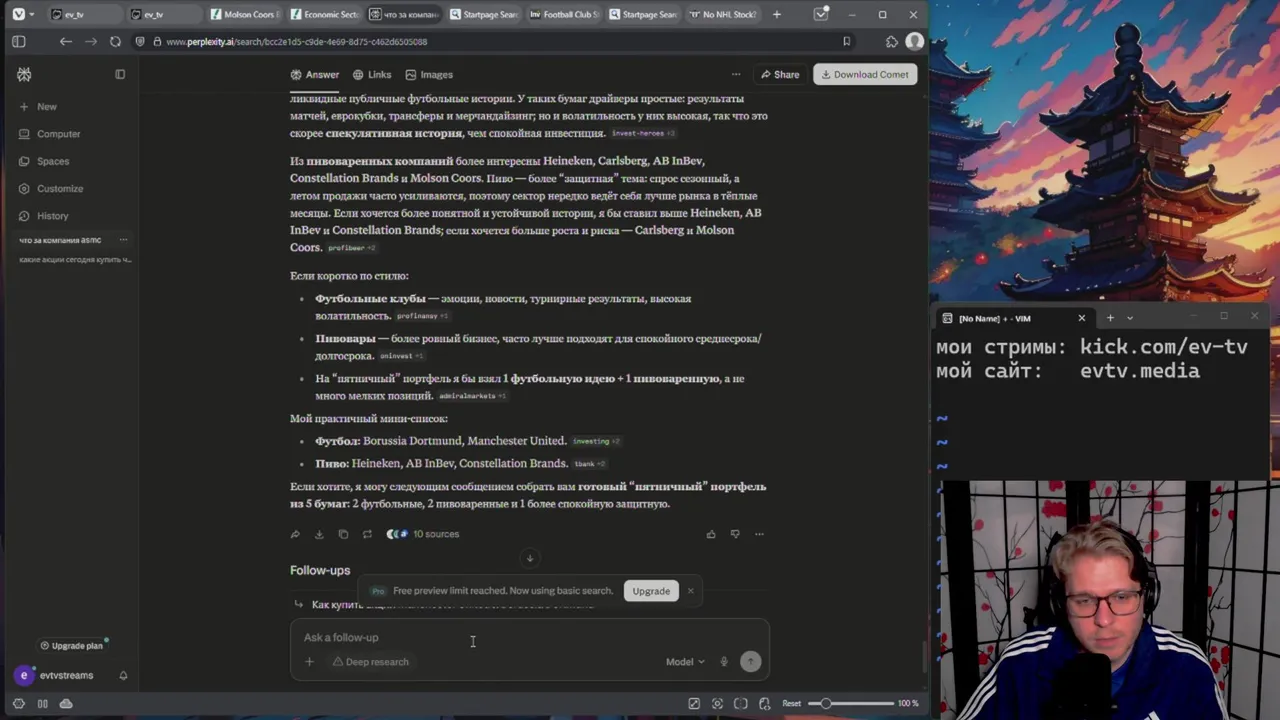Share answer via arrow icon
Viewport: 1280px width, 720px height.
[x=295, y=534]
